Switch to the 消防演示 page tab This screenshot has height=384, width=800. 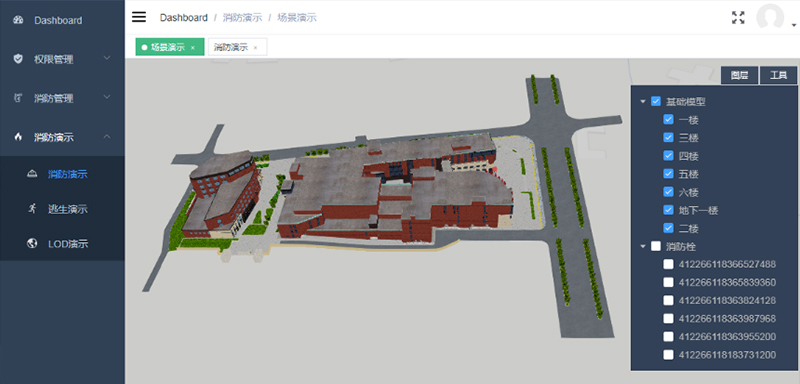(x=231, y=47)
